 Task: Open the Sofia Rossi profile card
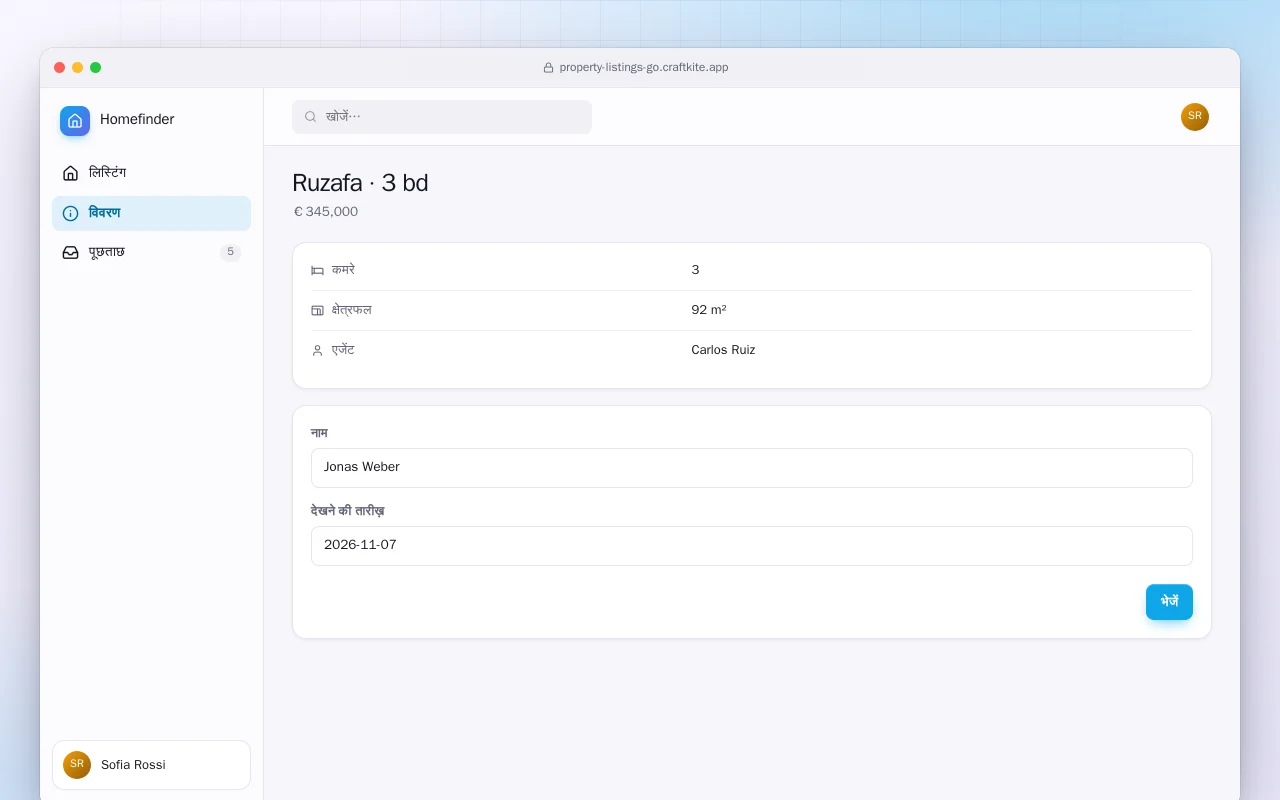(151, 765)
